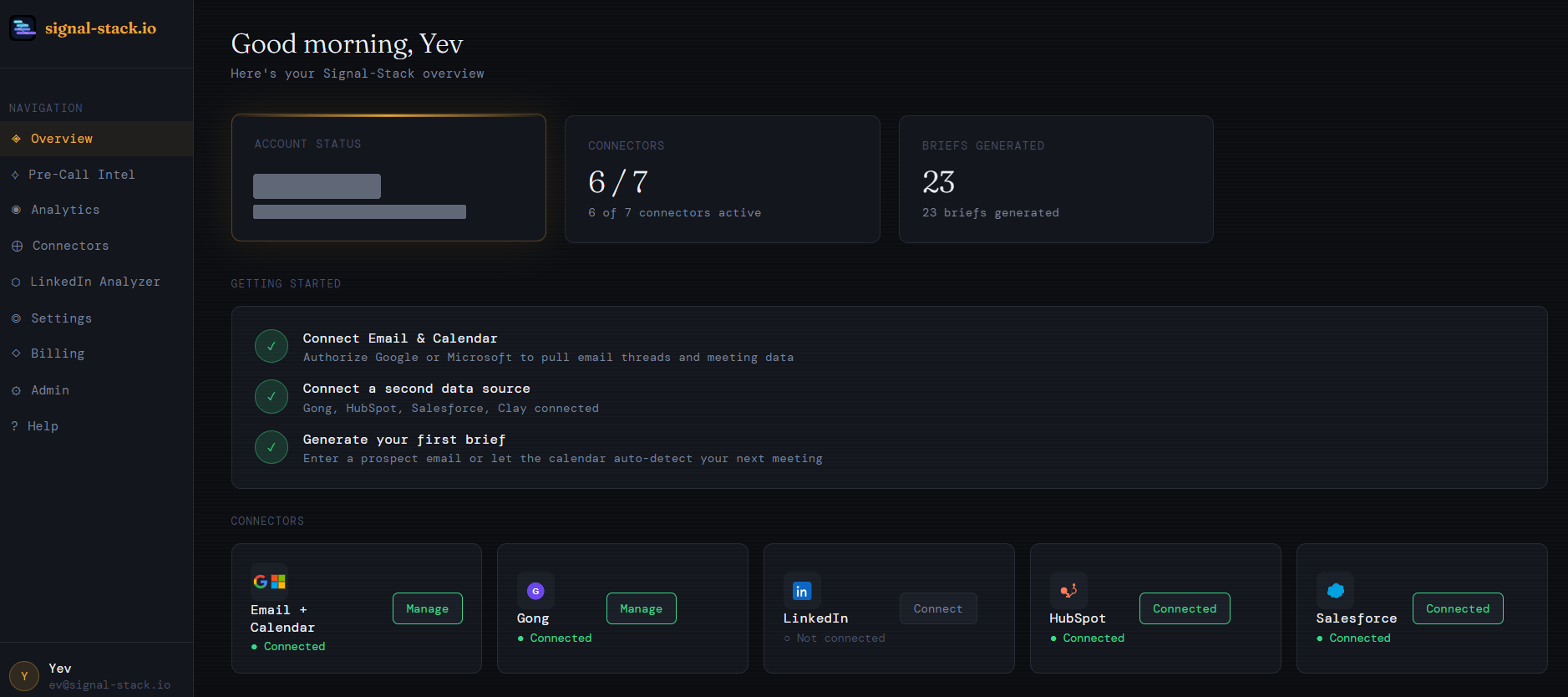
Task: Click the signal-stack.io logo icon
Action: point(23,28)
